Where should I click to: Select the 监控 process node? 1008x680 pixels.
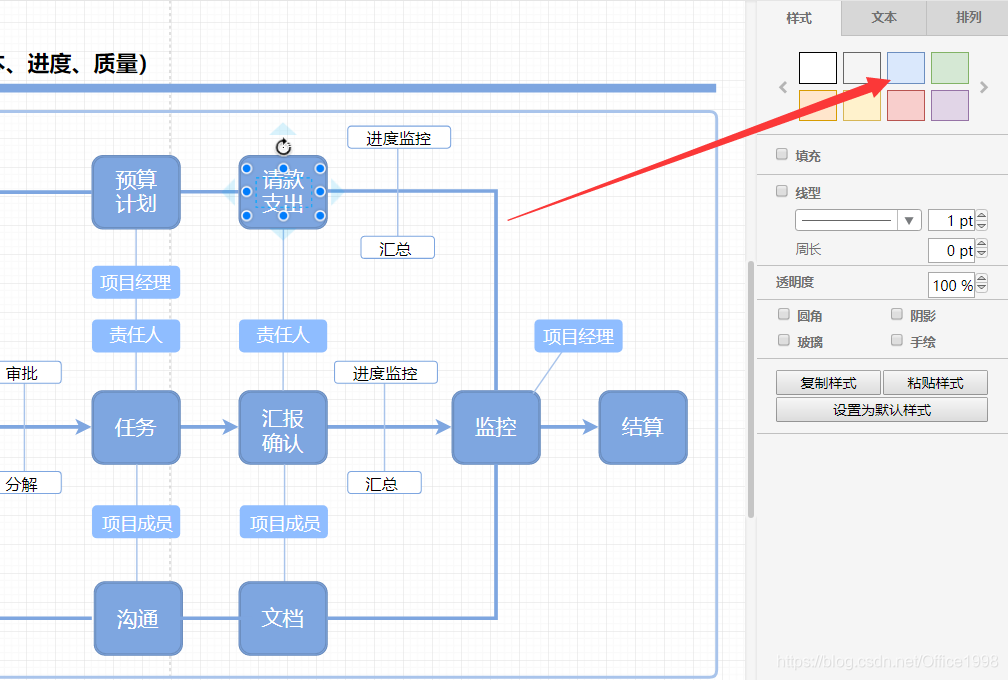(x=496, y=427)
